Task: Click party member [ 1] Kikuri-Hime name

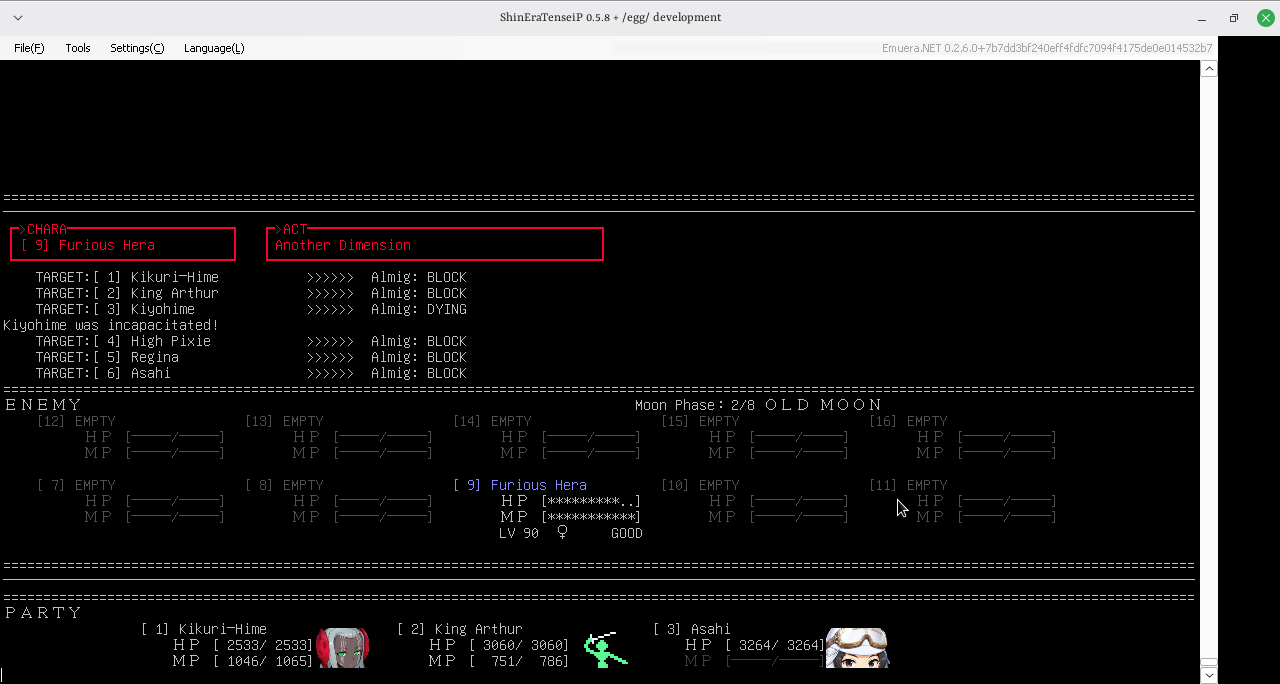Action: pos(204,629)
